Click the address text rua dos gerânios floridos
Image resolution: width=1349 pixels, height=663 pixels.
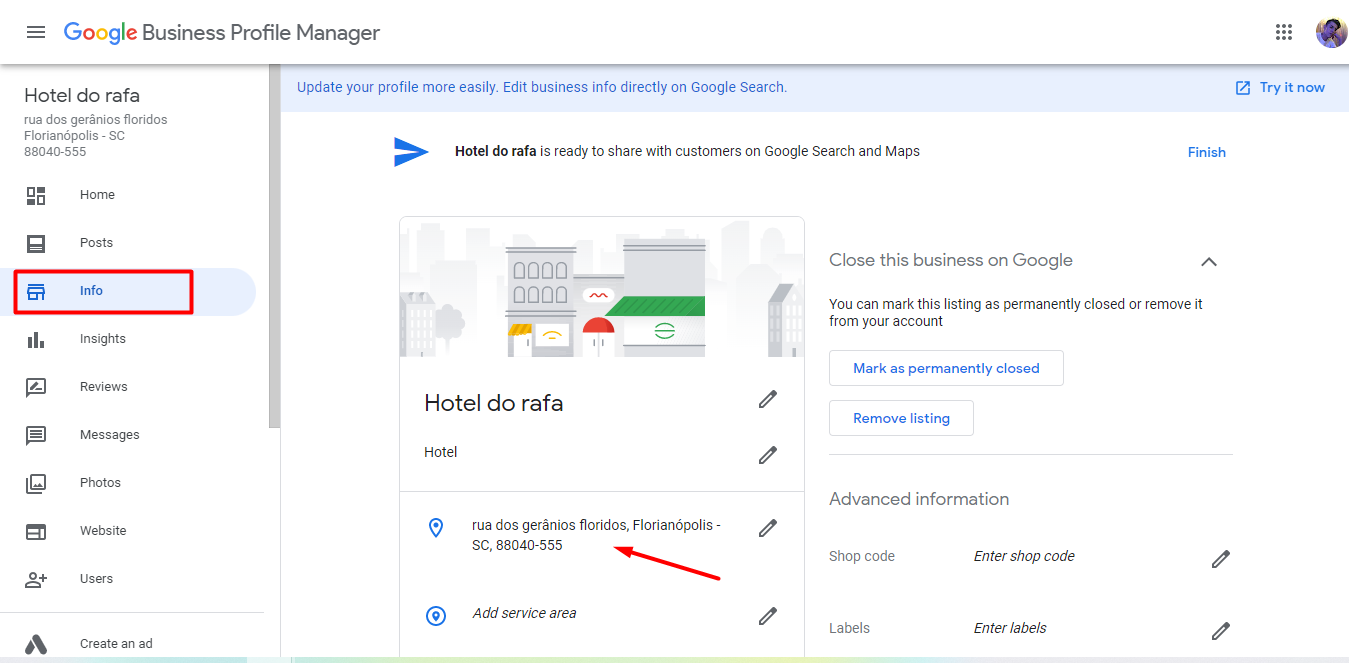coord(596,535)
